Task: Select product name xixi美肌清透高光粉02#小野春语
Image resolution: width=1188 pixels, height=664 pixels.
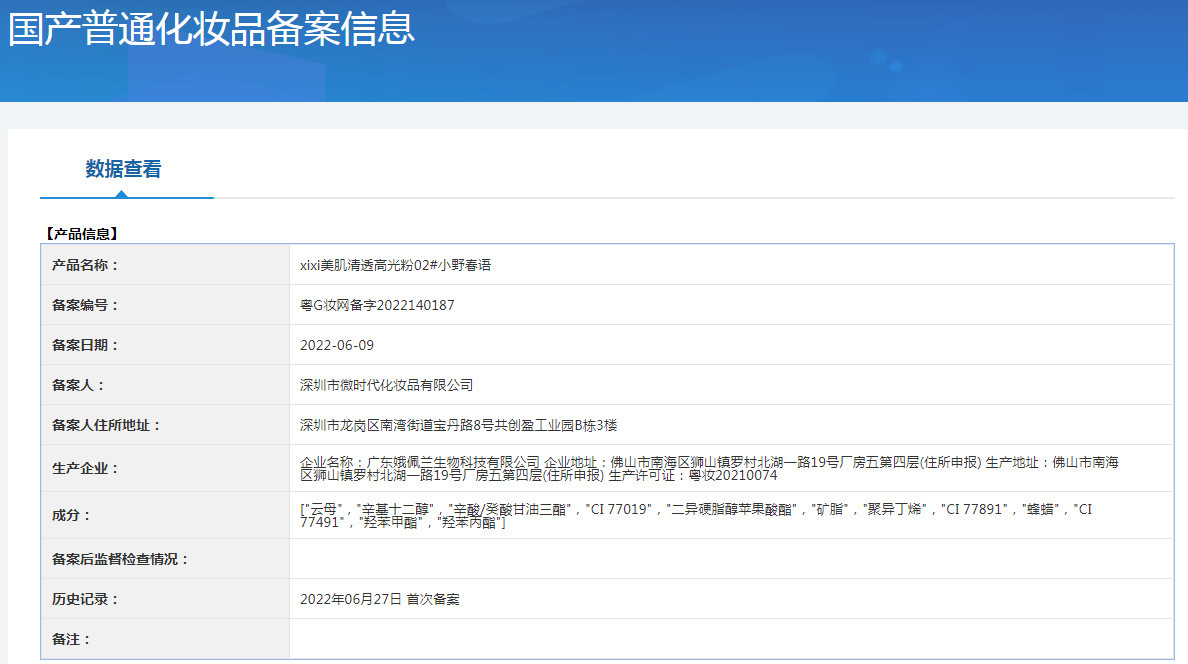Action: (395, 265)
